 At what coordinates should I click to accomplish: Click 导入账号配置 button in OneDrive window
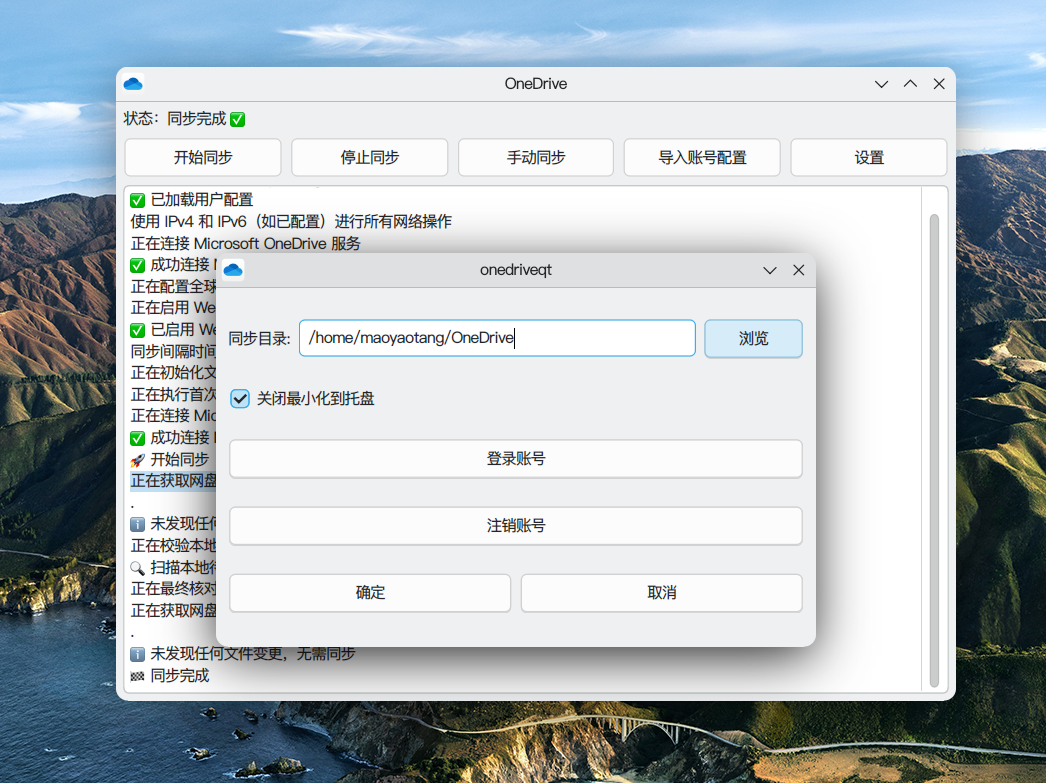coord(702,157)
